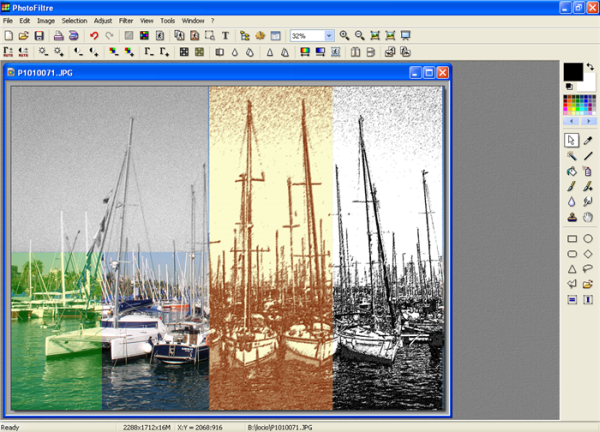Open the Edit menu

pyautogui.click(x=25, y=21)
